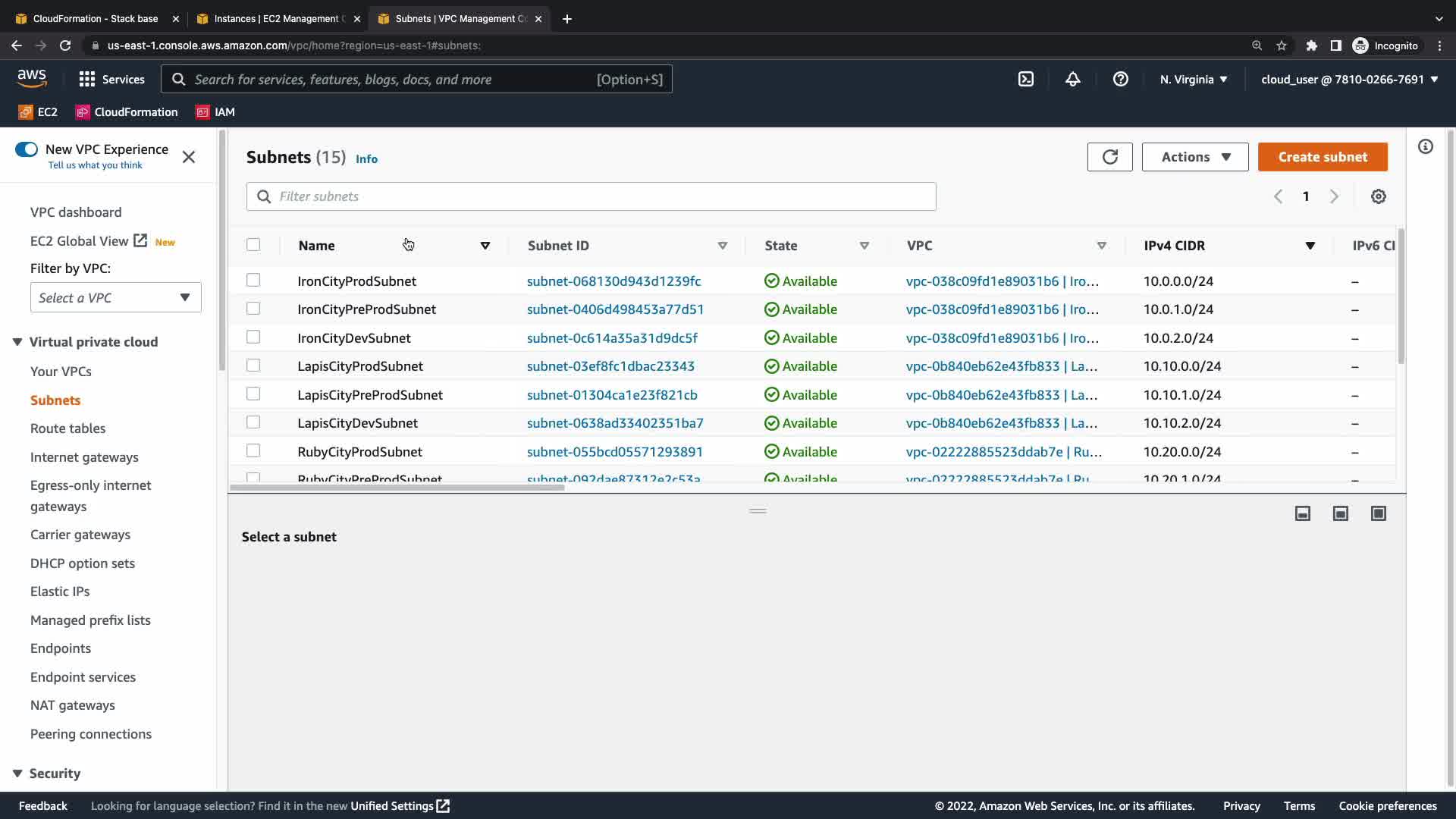This screenshot has width=1456, height=819.
Task: Open the Services grid menu
Action: pyautogui.click(x=87, y=79)
